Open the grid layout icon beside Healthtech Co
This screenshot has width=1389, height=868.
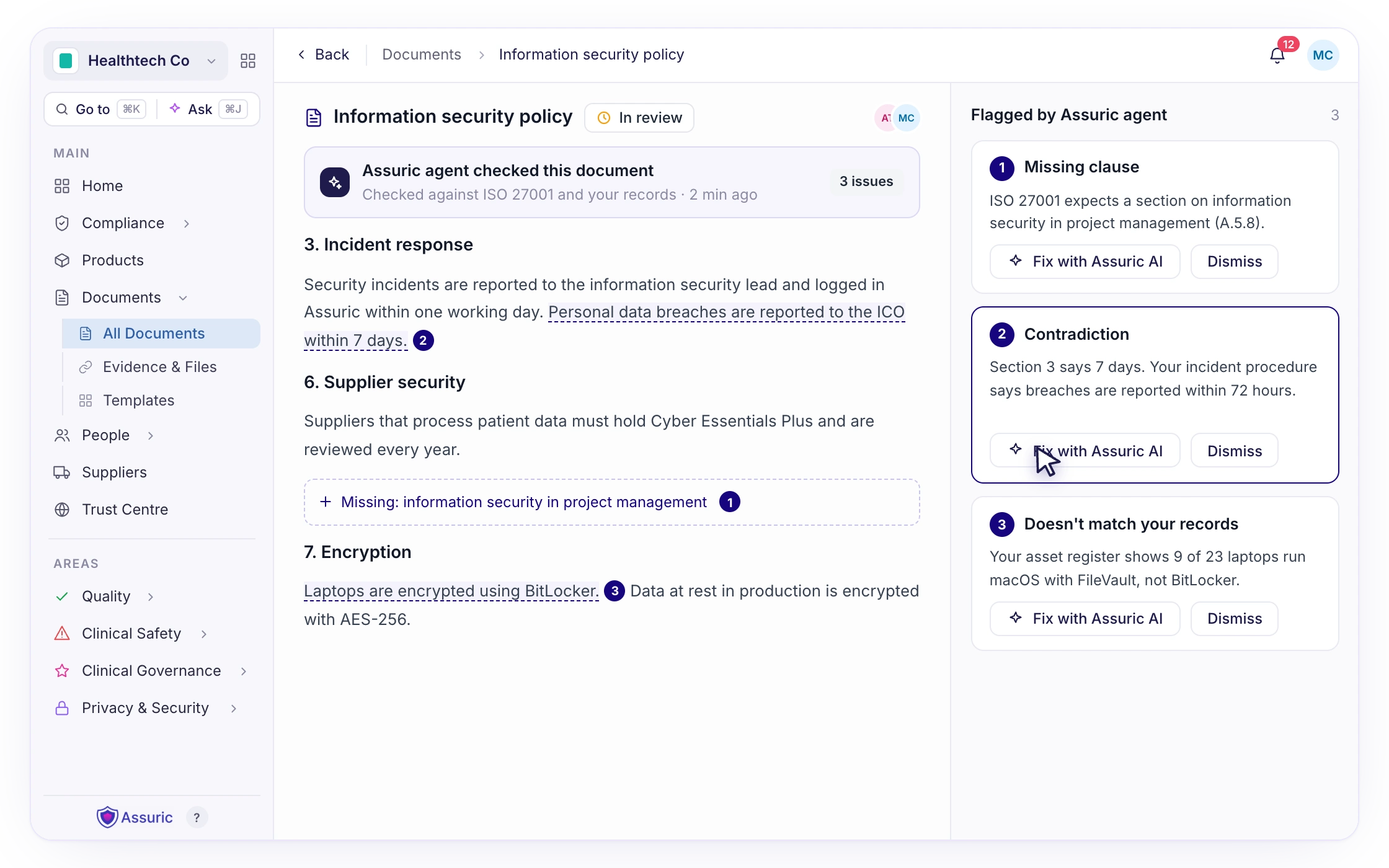tap(248, 61)
